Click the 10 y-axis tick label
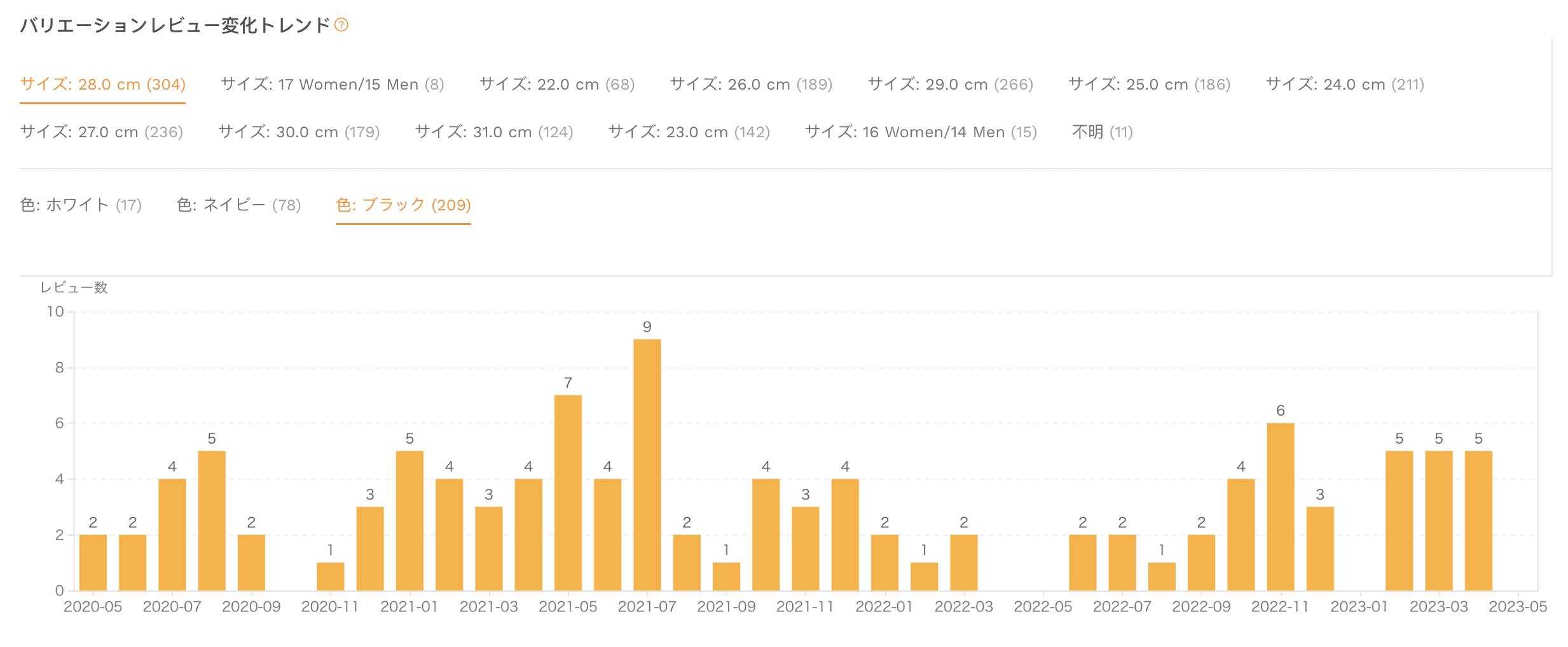This screenshot has height=647, width=1568. 56,311
